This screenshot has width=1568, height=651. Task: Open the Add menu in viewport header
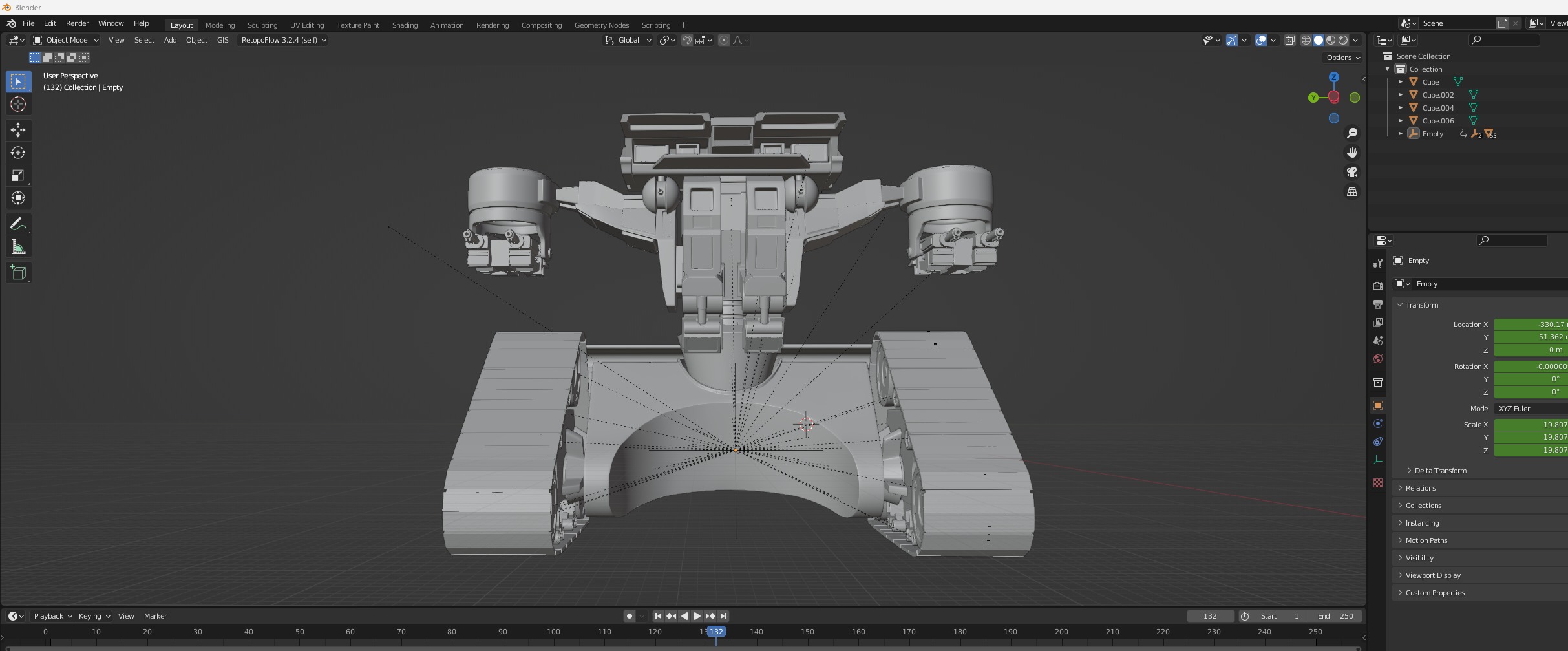click(170, 40)
